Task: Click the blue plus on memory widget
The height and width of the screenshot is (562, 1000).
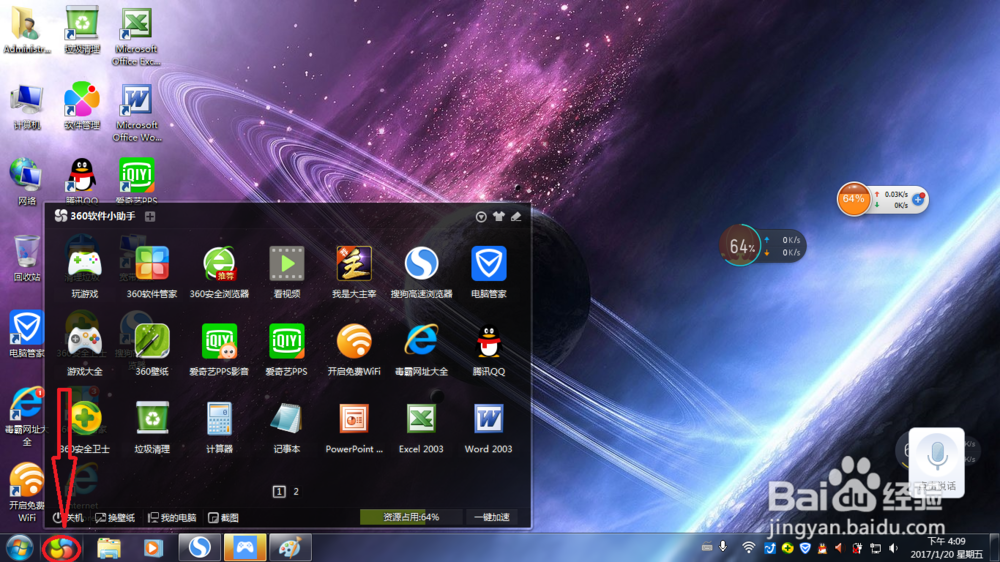Action: pos(918,200)
